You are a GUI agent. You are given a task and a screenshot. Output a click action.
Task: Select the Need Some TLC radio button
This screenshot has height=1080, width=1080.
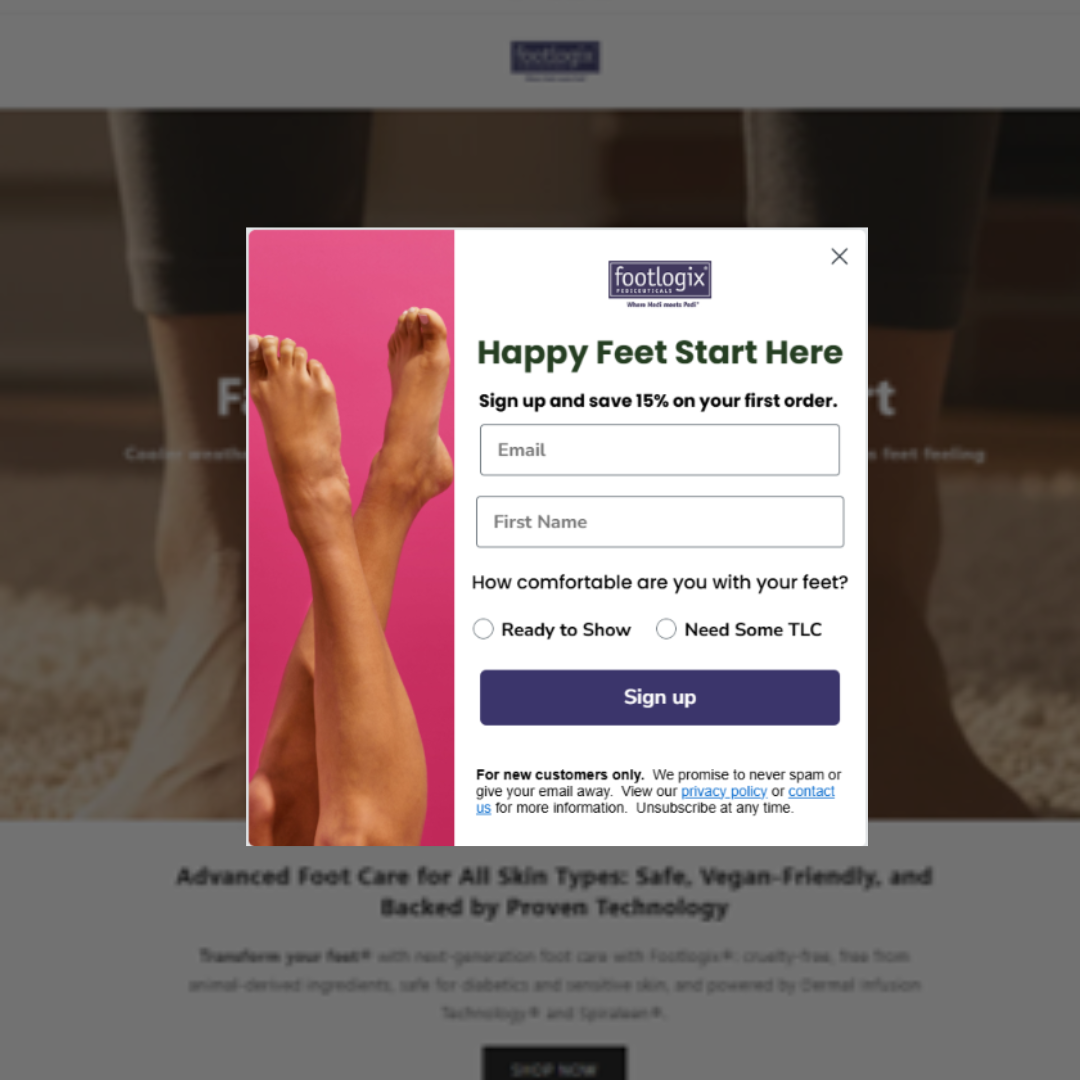click(665, 629)
